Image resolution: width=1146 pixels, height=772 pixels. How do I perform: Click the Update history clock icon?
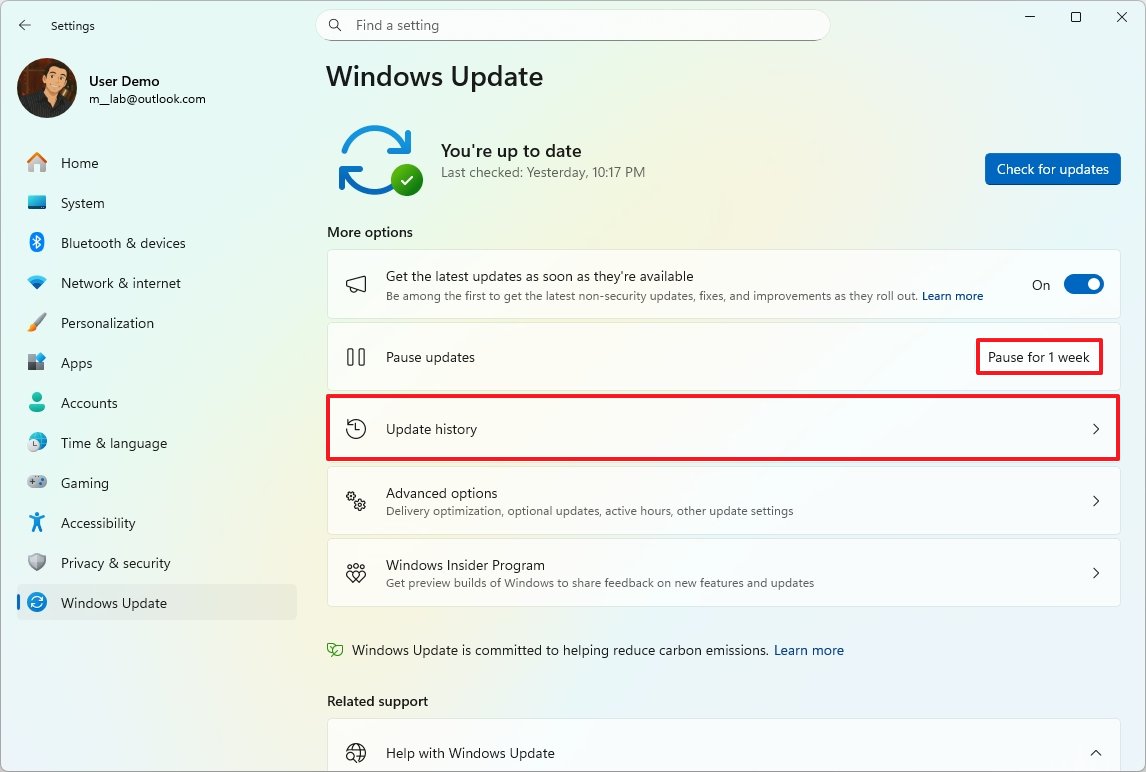[357, 428]
